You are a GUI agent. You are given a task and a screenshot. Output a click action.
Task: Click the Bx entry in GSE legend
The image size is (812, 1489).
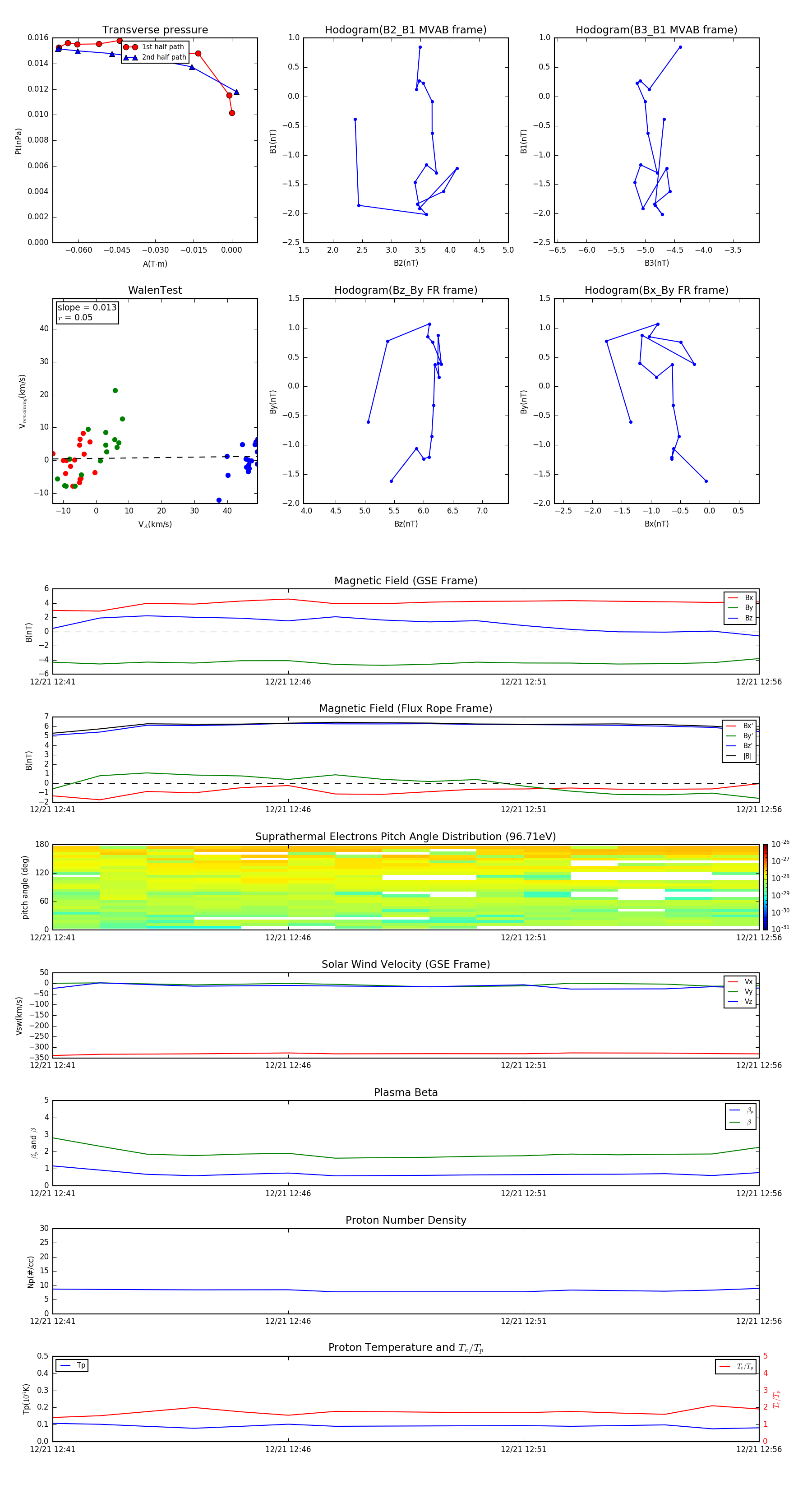(x=740, y=598)
